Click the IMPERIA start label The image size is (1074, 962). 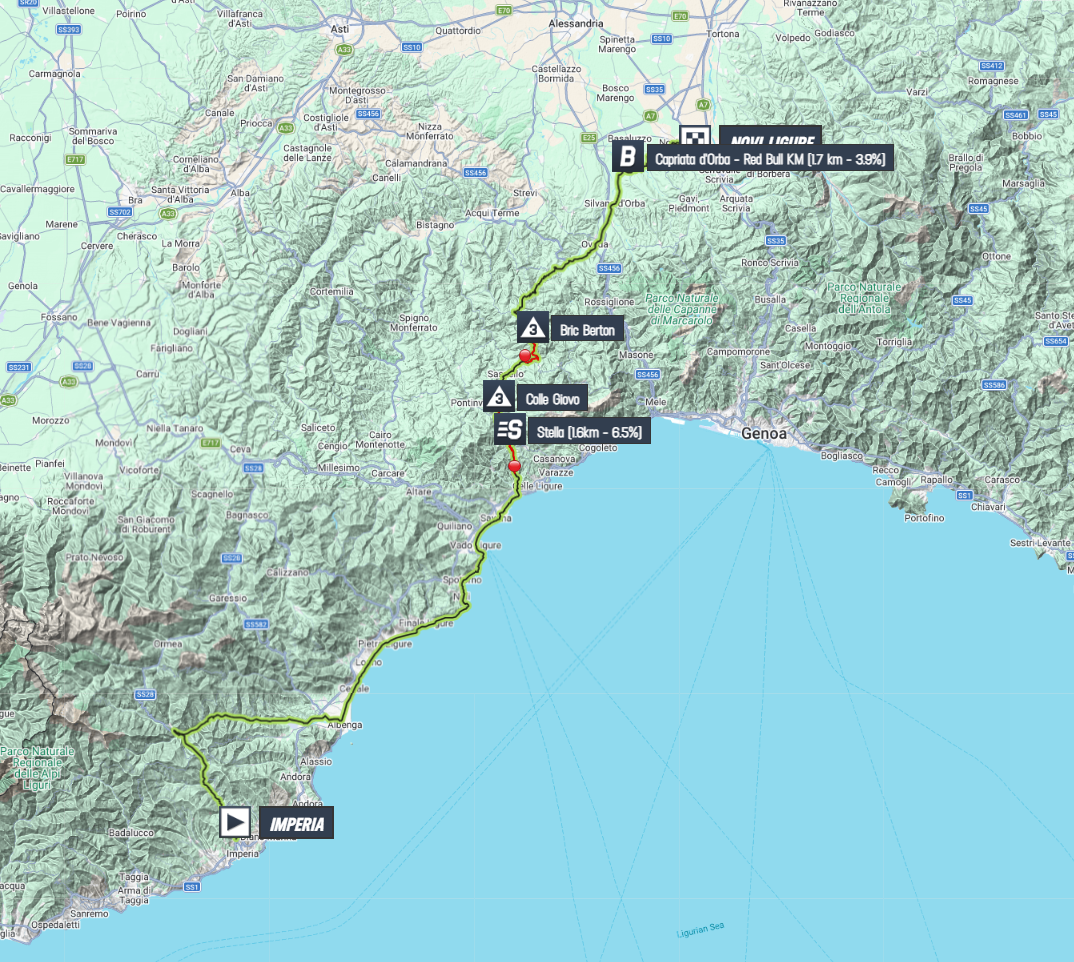(x=297, y=823)
